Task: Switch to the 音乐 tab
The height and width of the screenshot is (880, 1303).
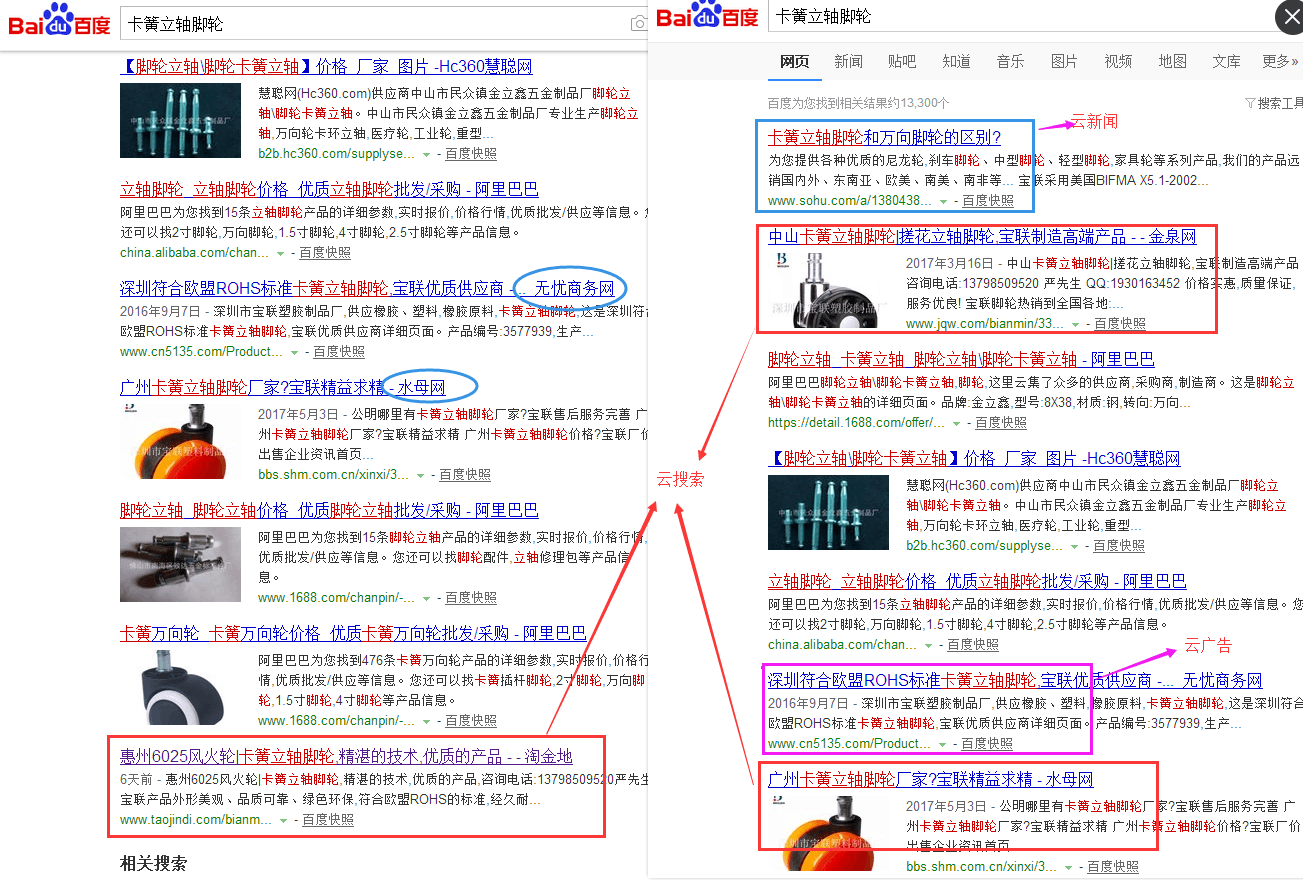Action: coord(1010,61)
